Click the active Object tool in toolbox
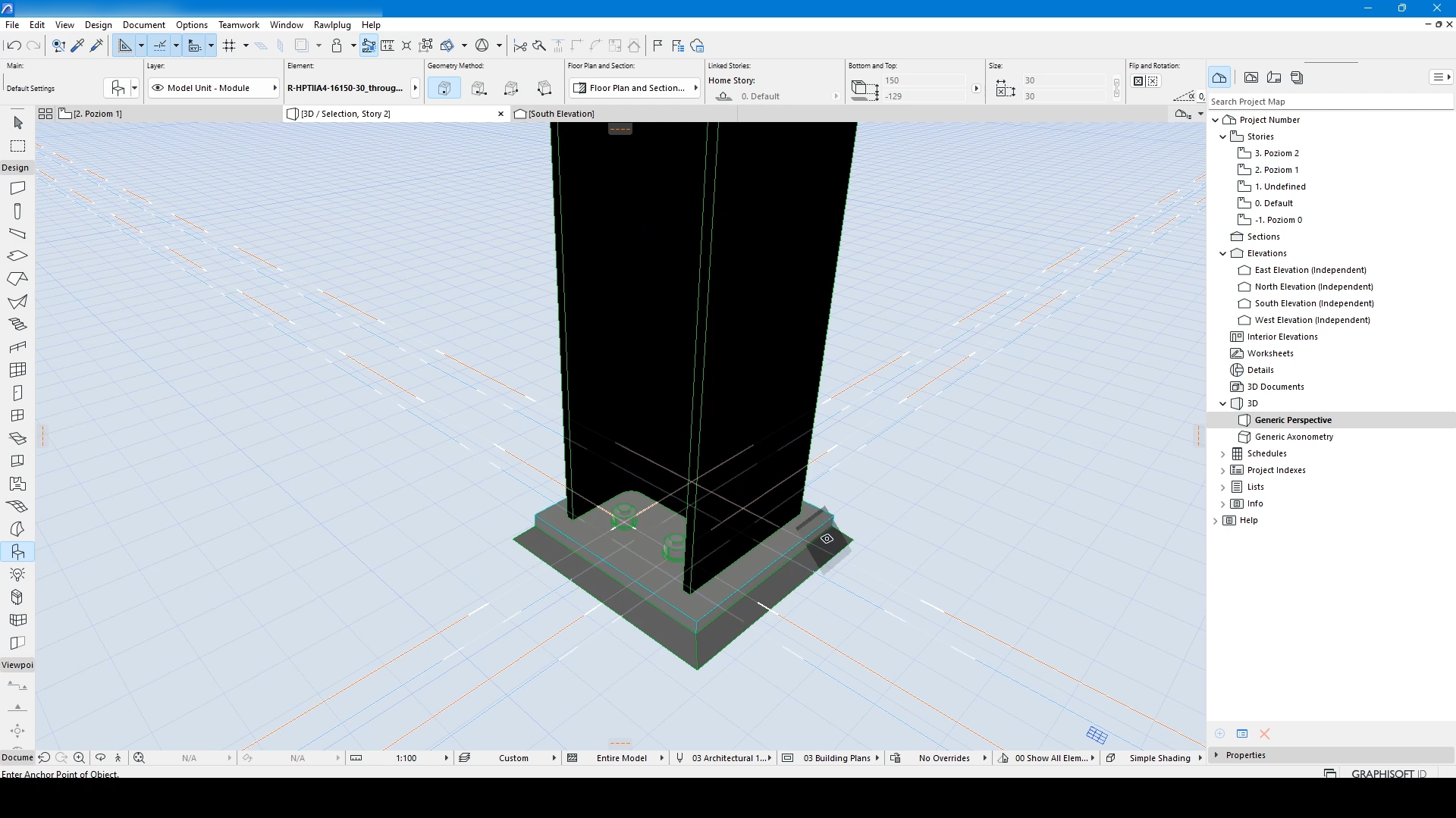Screen dimensions: 1456x818 (x=17, y=552)
